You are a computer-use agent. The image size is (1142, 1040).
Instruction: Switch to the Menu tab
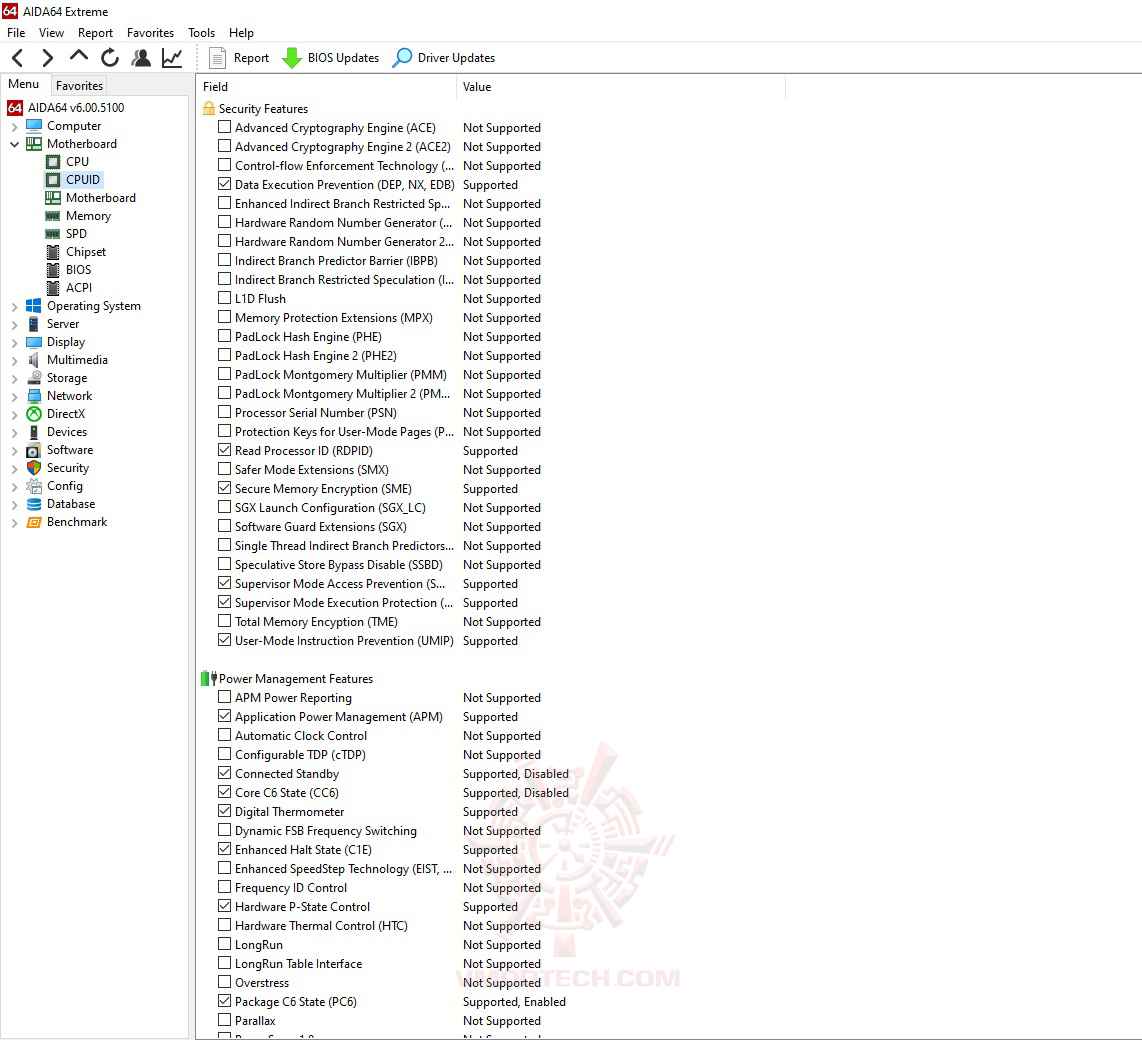(24, 84)
